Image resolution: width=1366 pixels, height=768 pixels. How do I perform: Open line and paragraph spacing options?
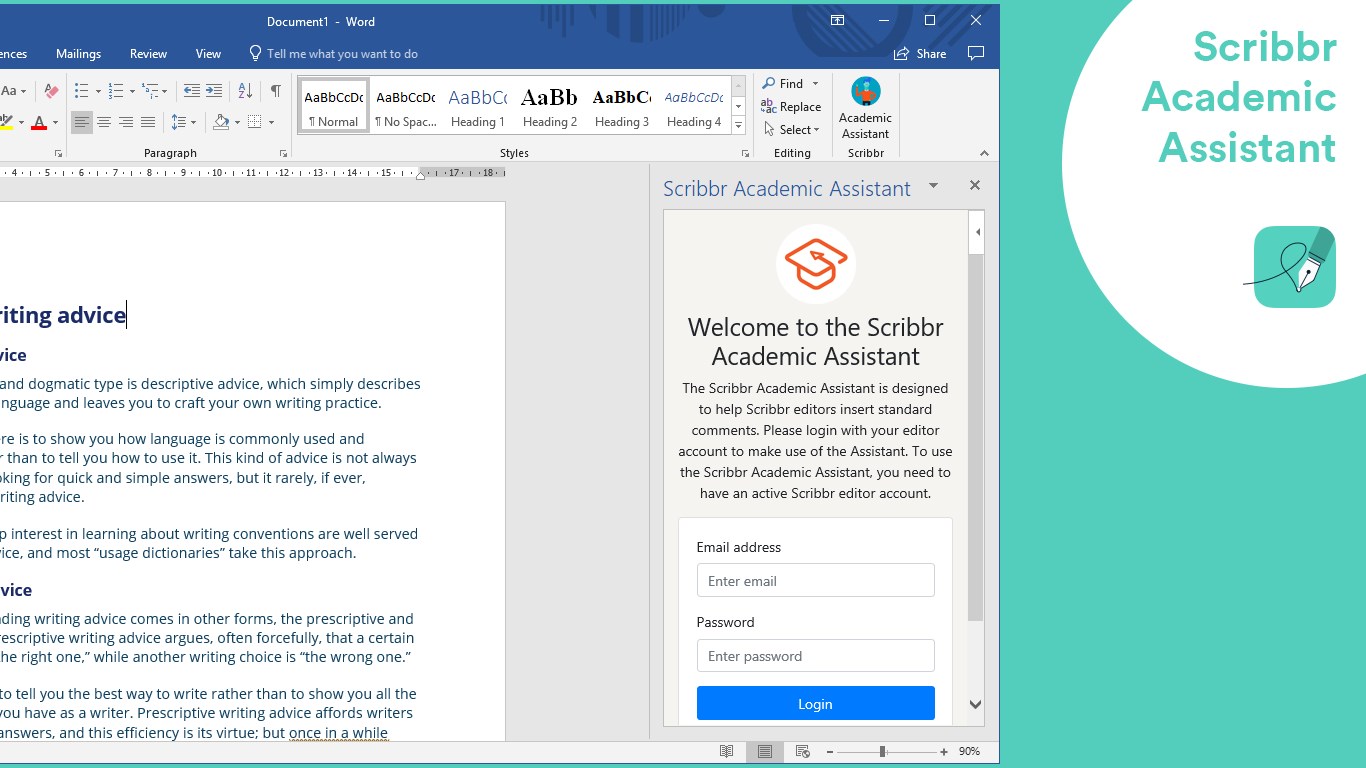[x=178, y=122]
